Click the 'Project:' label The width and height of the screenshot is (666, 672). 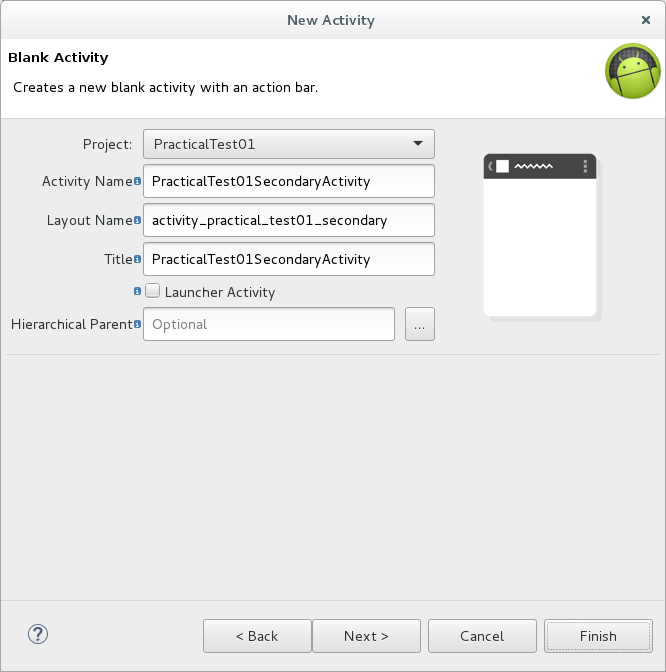point(108,144)
